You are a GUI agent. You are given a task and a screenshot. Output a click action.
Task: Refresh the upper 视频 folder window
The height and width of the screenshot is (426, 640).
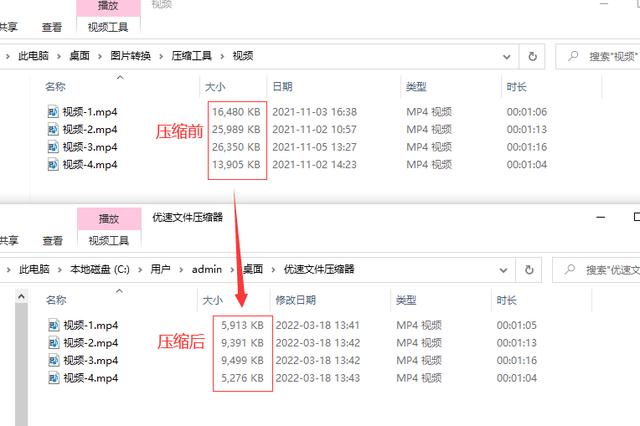pyautogui.click(x=532, y=56)
